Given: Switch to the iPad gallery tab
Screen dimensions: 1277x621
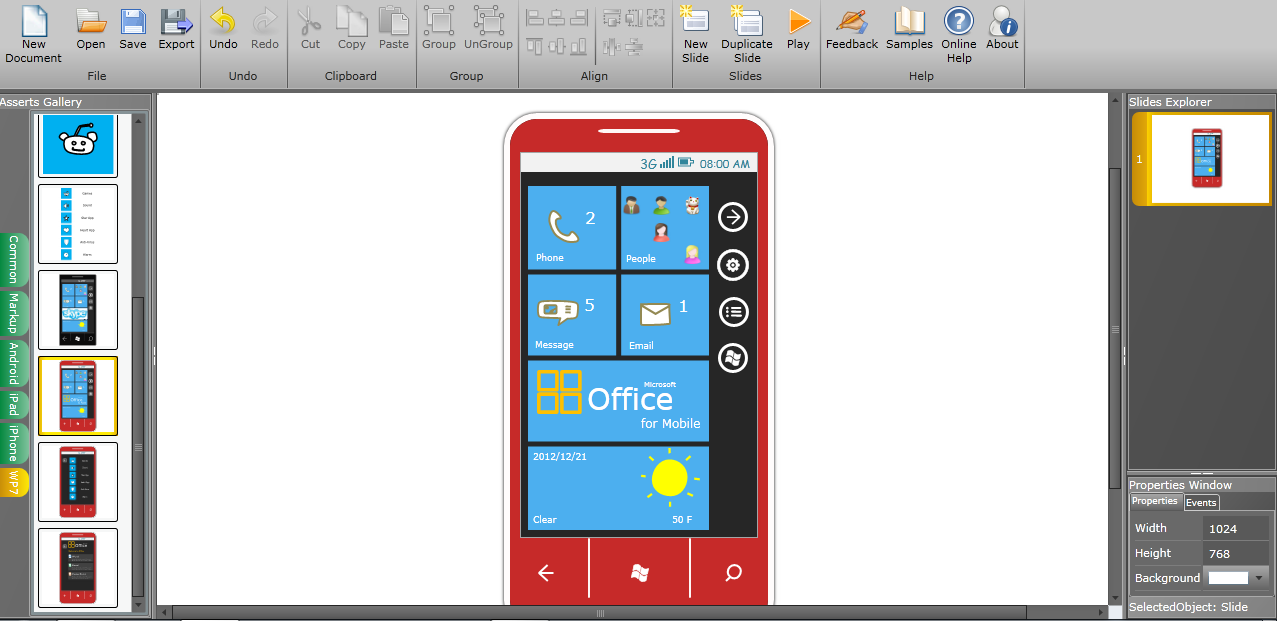Looking at the screenshot, I should 14,404.
